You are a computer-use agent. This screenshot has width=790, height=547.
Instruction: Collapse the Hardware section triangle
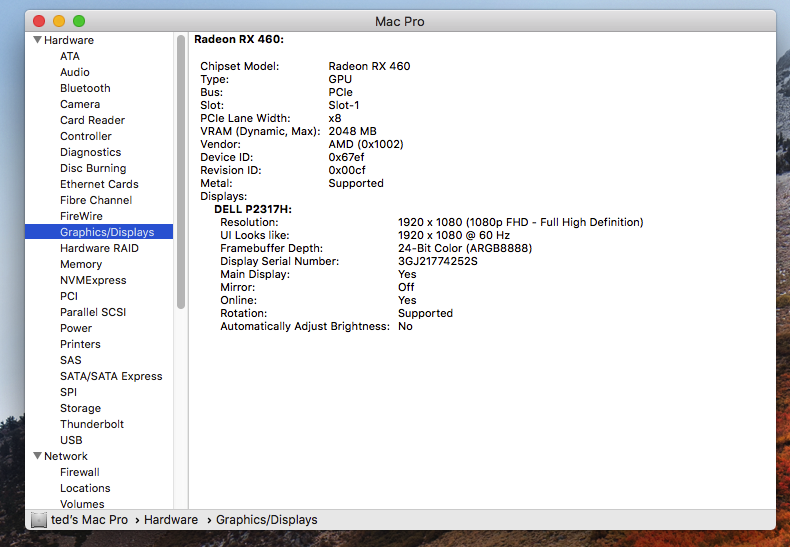click(37, 39)
